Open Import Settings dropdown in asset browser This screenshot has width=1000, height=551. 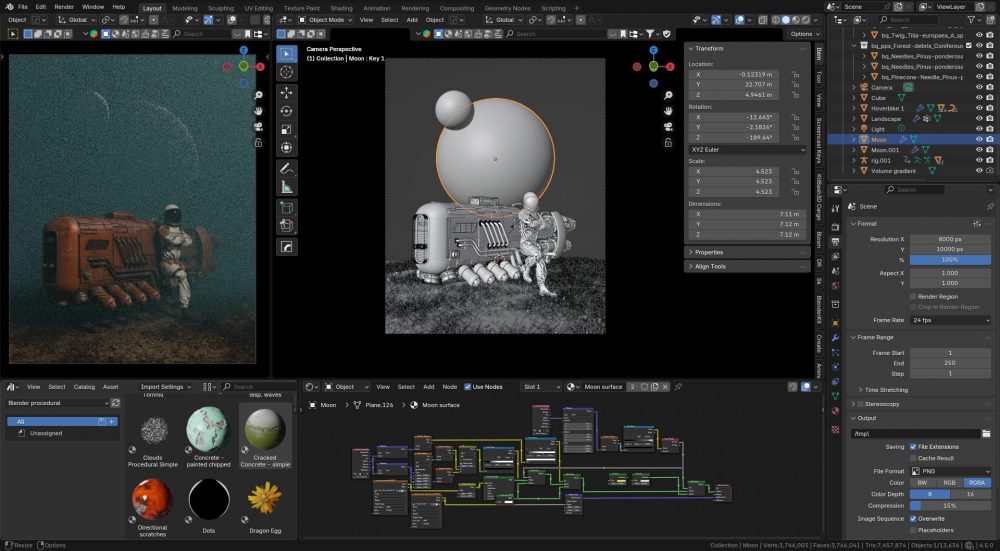(x=165, y=387)
